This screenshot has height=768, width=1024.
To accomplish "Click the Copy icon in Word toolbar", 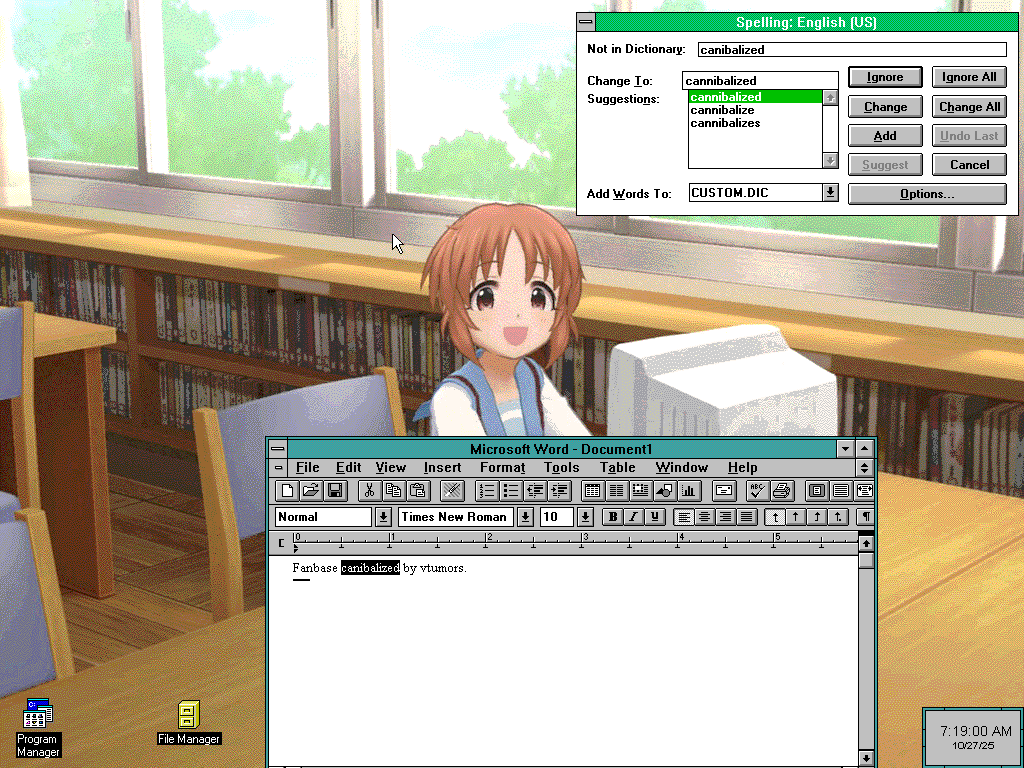I will click(393, 490).
